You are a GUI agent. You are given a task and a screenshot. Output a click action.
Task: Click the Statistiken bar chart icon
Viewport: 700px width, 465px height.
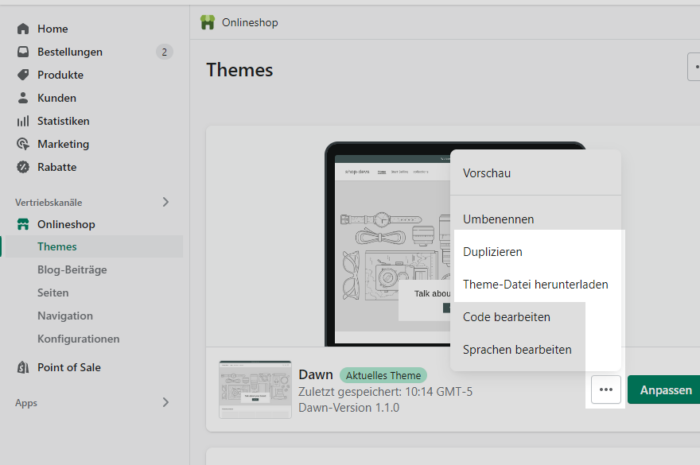coord(23,121)
